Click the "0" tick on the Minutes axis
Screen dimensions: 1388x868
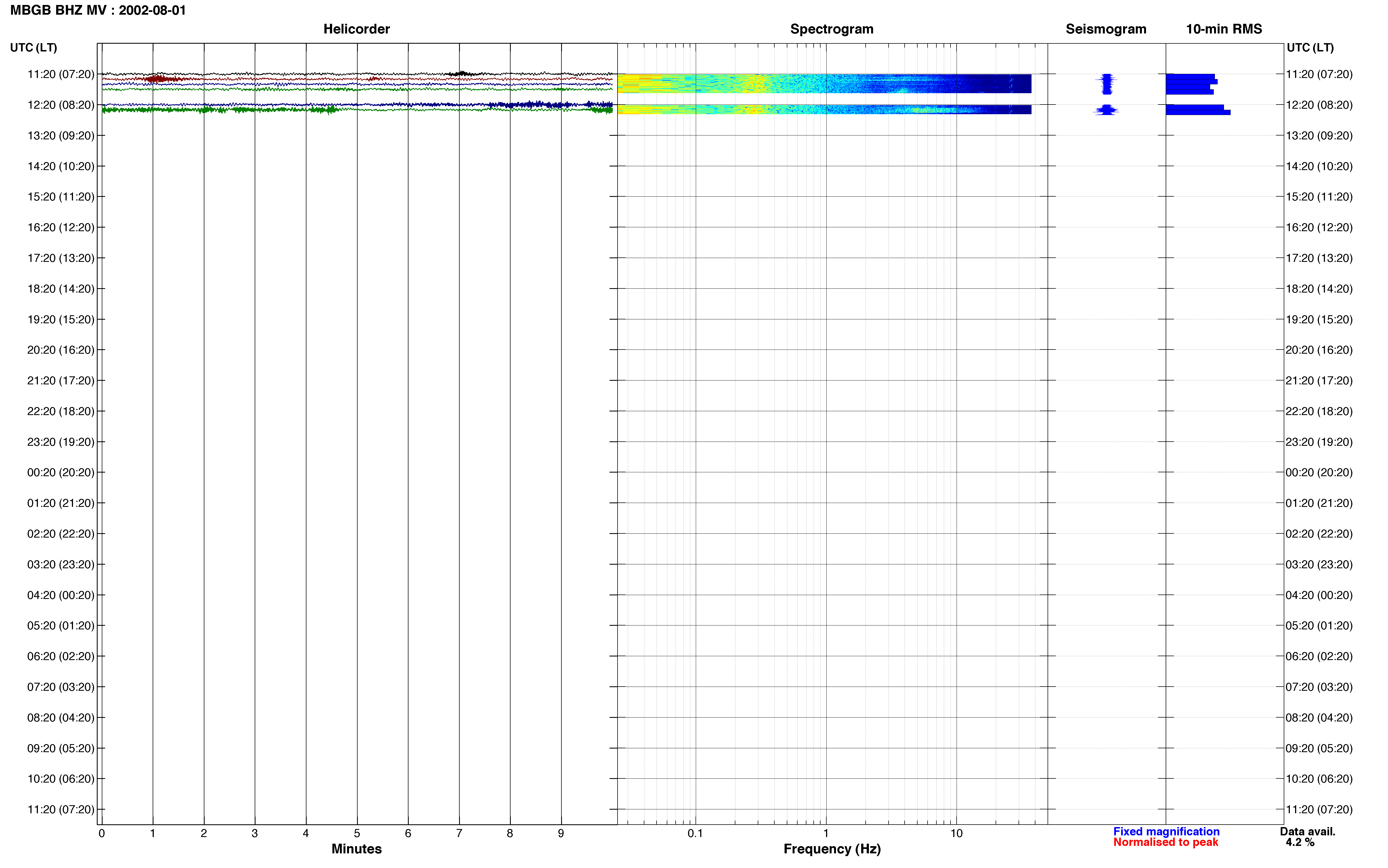[x=101, y=833]
